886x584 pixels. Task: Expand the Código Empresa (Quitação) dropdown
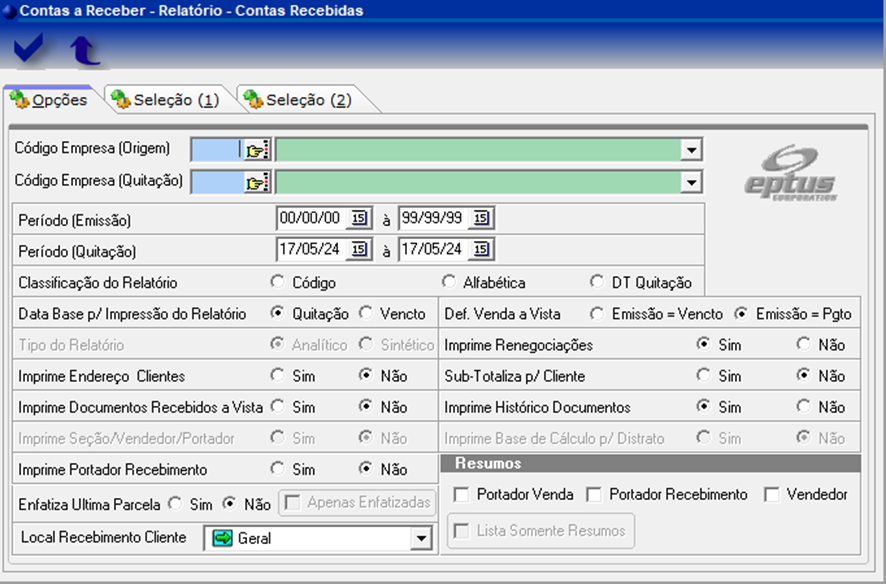pyautogui.click(x=690, y=183)
